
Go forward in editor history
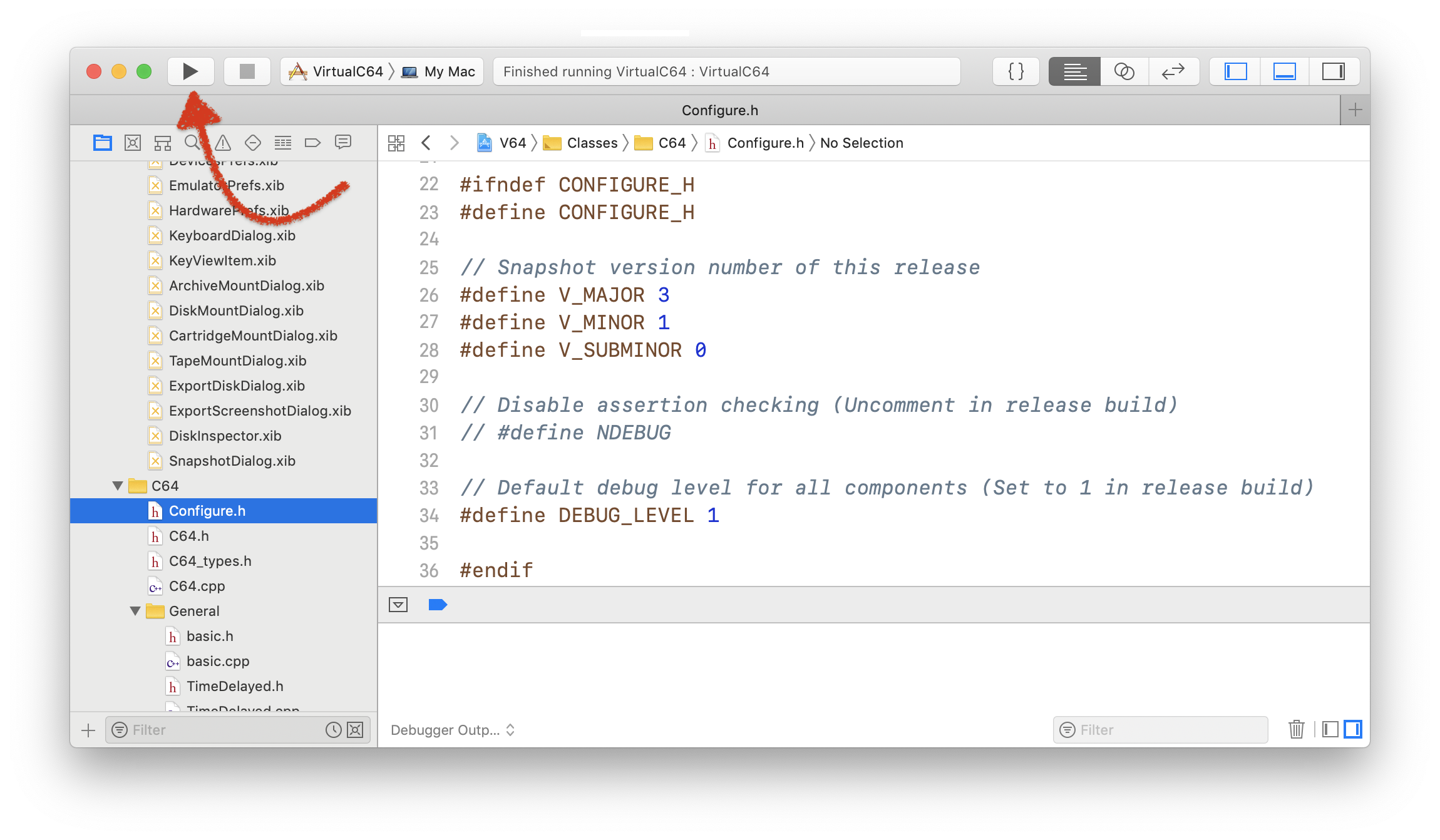(x=455, y=143)
